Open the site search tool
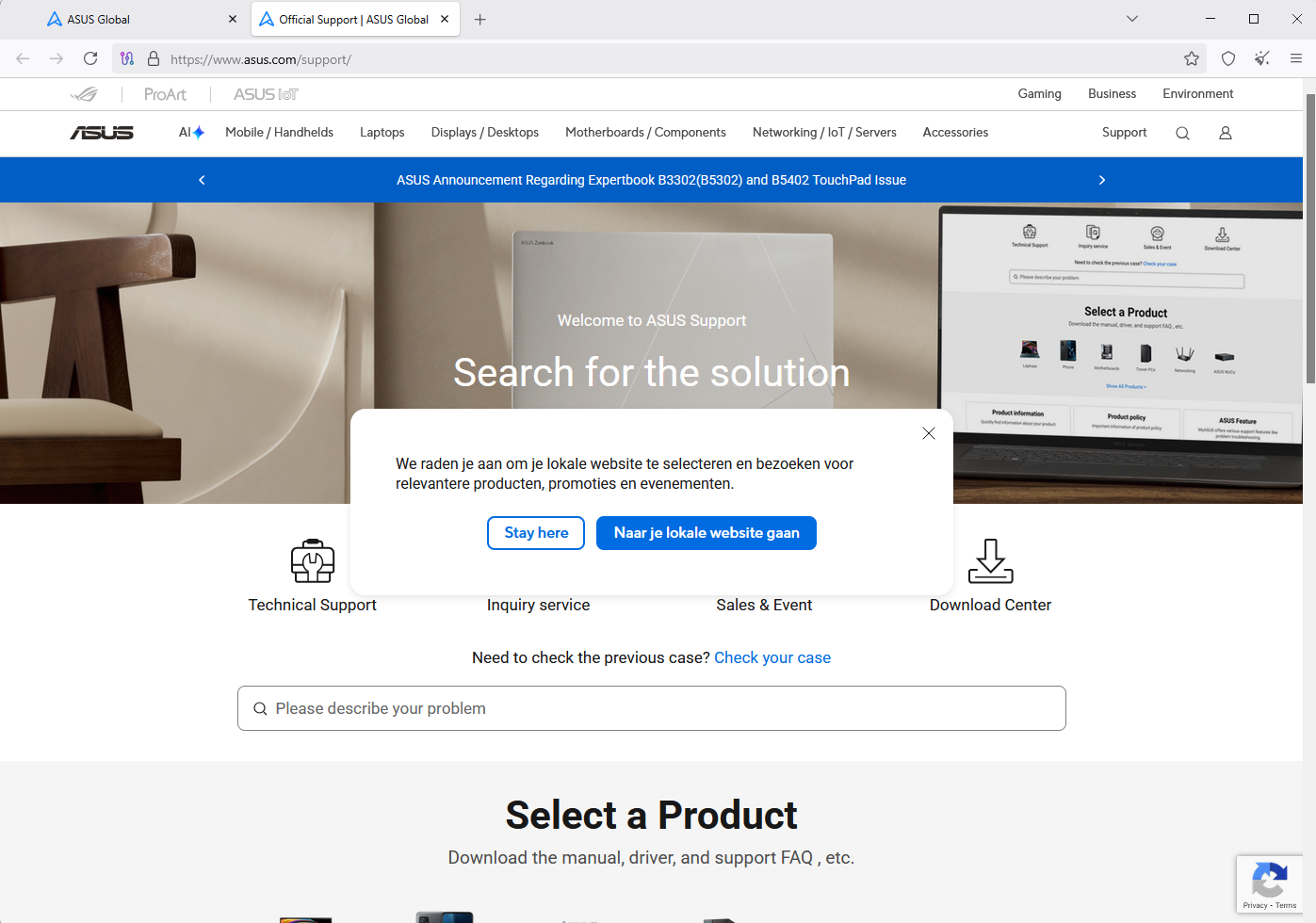The width and height of the screenshot is (1316, 923). click(x=1182, y=133)
